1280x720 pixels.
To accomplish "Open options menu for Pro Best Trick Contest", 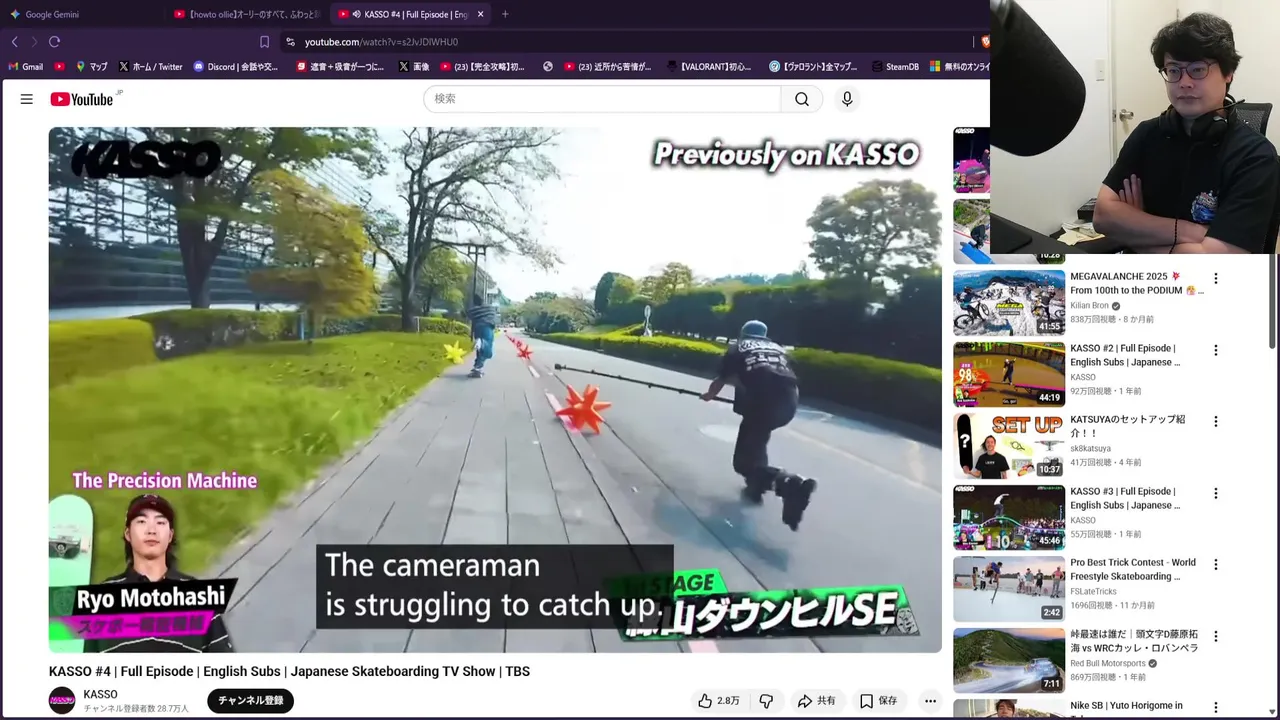I will [x=1216, y=565].
